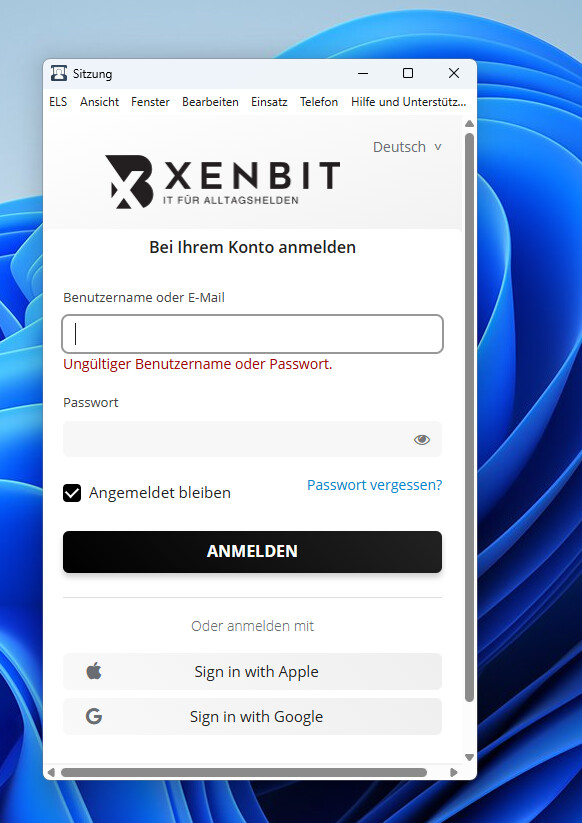Click the Apple logo icon

coord(94,671)
